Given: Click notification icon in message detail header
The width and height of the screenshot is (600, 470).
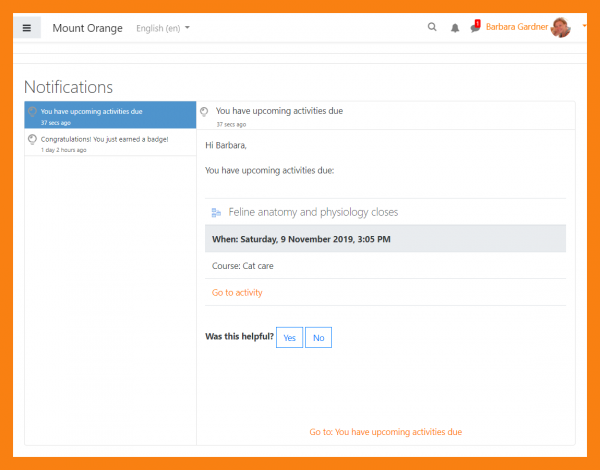Looking at the screenshot, I should point(205,112).
